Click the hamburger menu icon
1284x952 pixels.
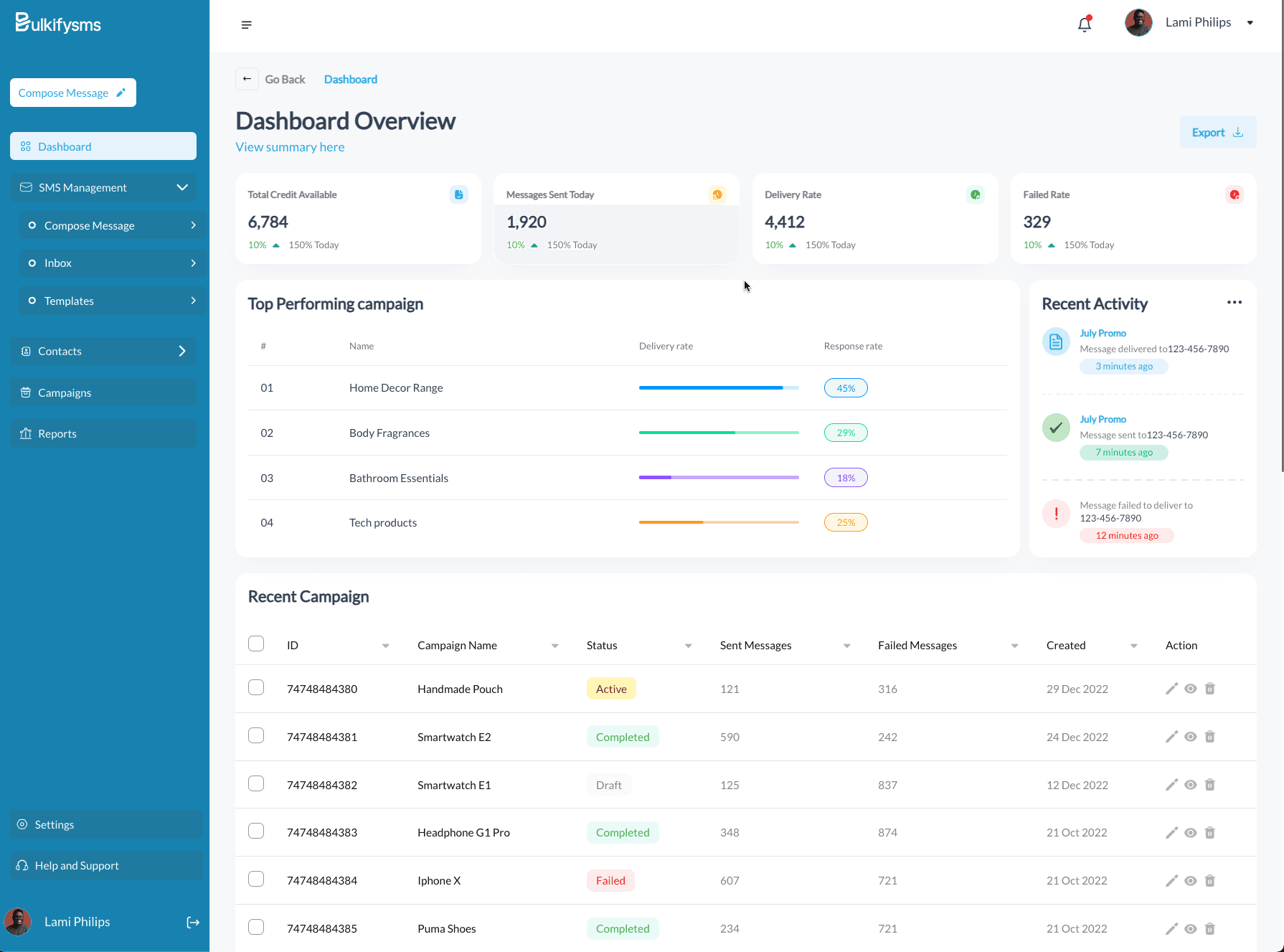246,25
